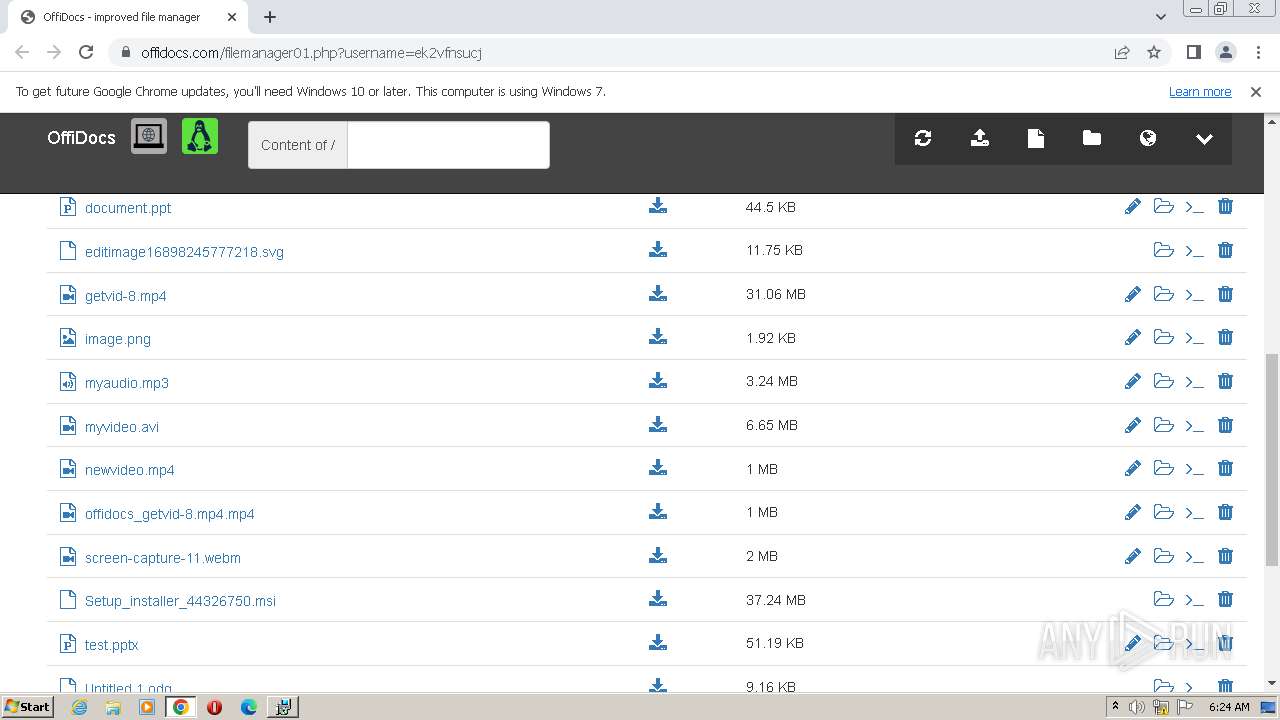Image resolution: width=1280 pixels, height=720 pixels.
Task: Open the myaudio.mp3 file link
Action: (127, 383)
